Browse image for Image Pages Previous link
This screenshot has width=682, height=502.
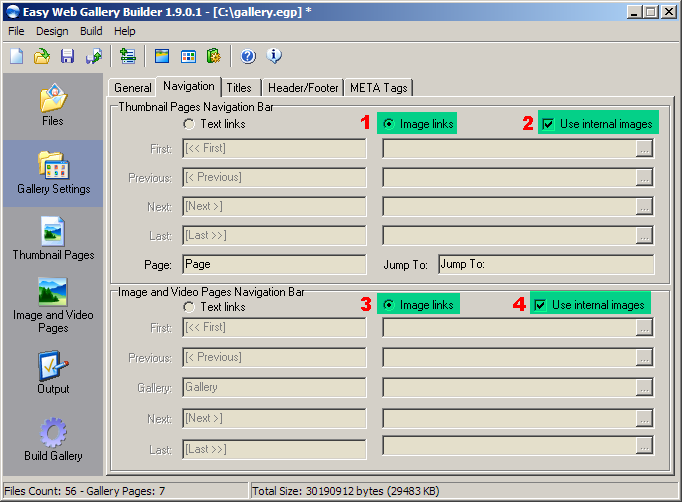click(644, 358)
